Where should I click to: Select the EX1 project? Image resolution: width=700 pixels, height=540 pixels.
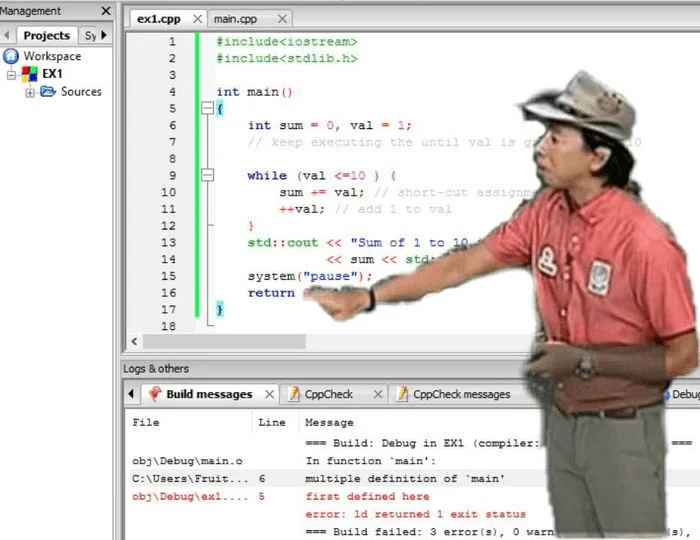coord(52,74)
